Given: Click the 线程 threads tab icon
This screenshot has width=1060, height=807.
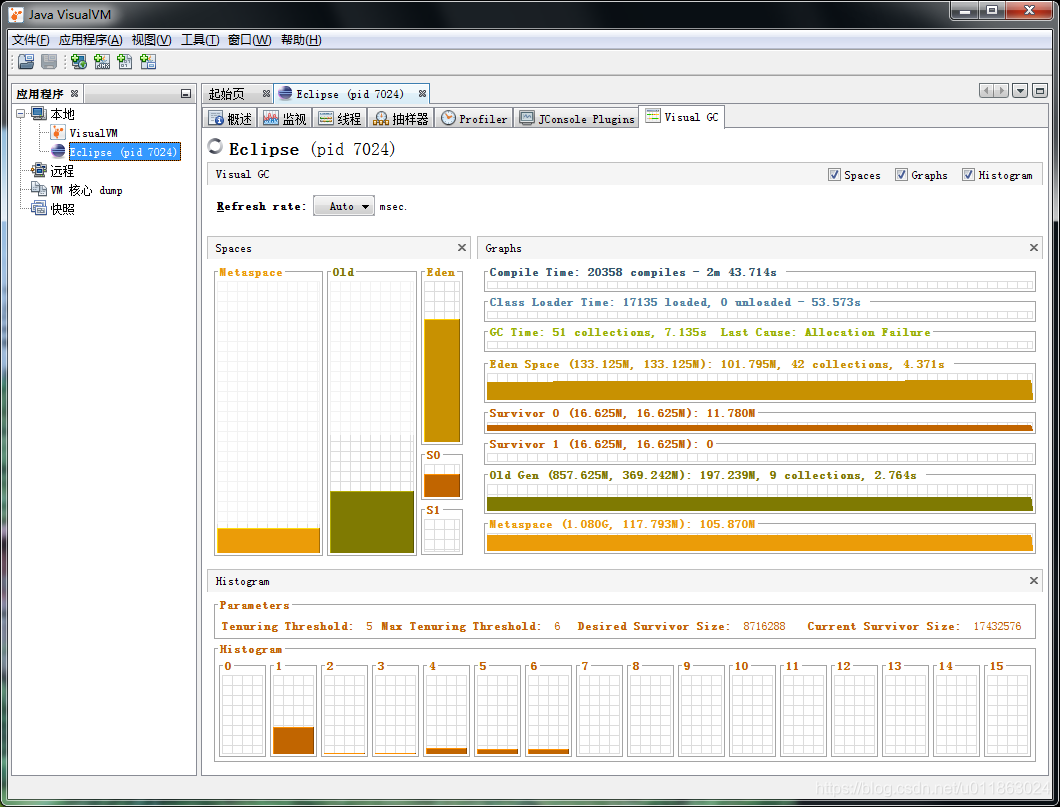Looking at the screenshot, I should 326,118.
